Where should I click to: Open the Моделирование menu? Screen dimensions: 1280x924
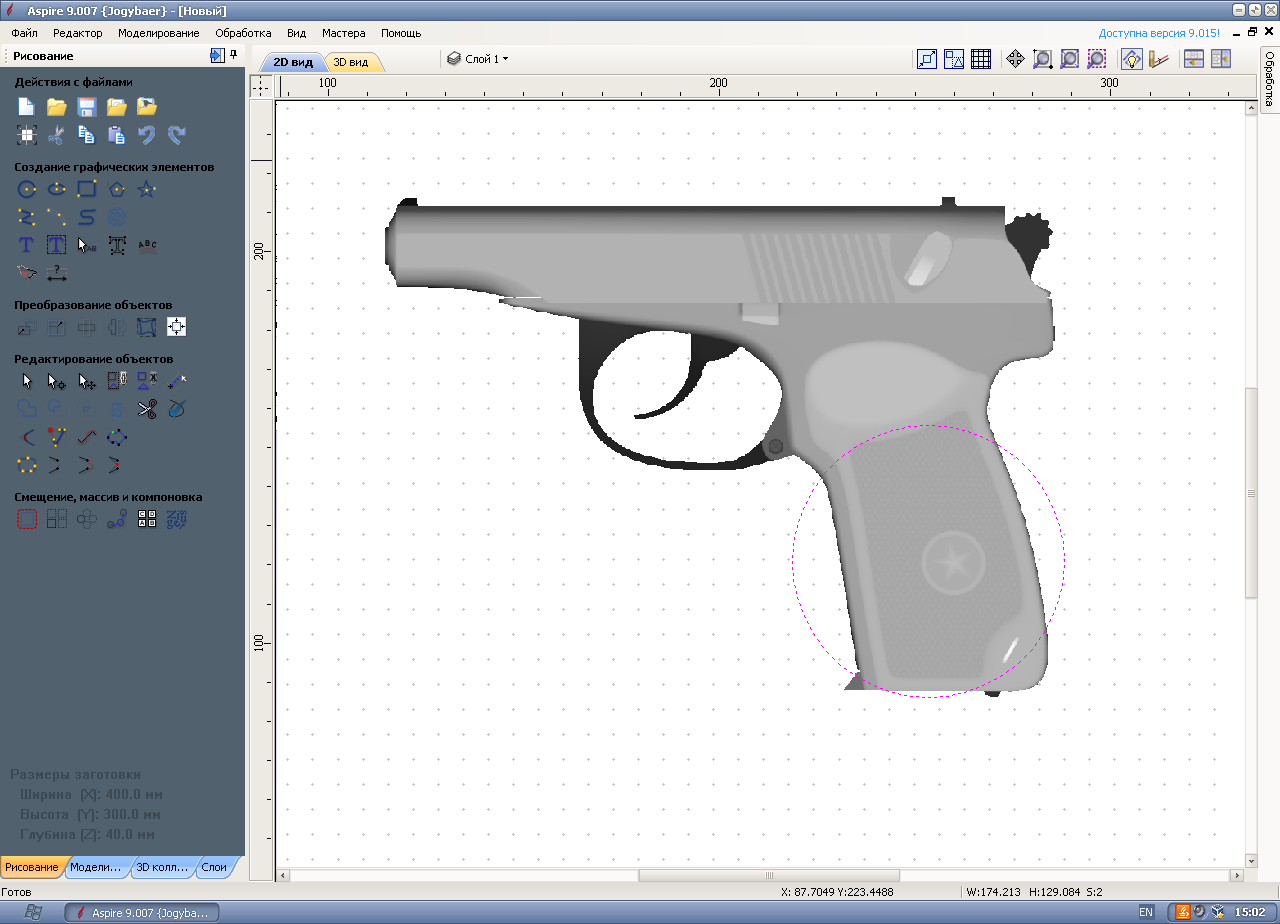pos(159,33)
